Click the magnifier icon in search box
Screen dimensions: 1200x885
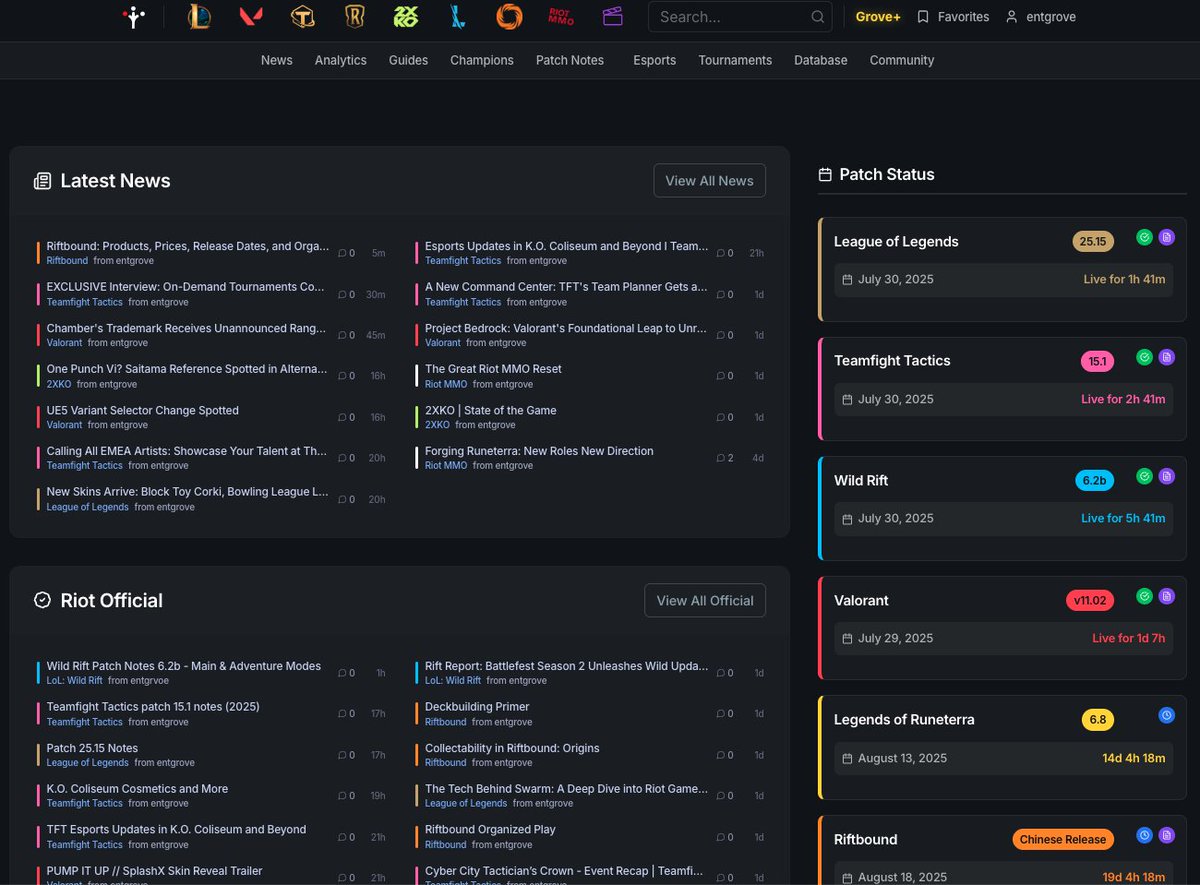(x=817, y=17)
